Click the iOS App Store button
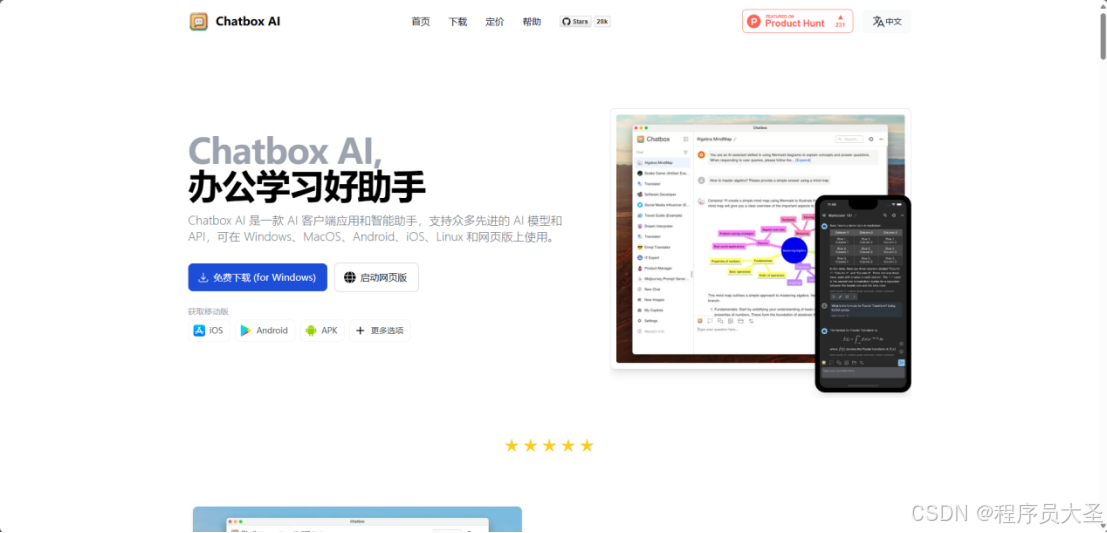The image size is (1107, 533). point(209,330)
